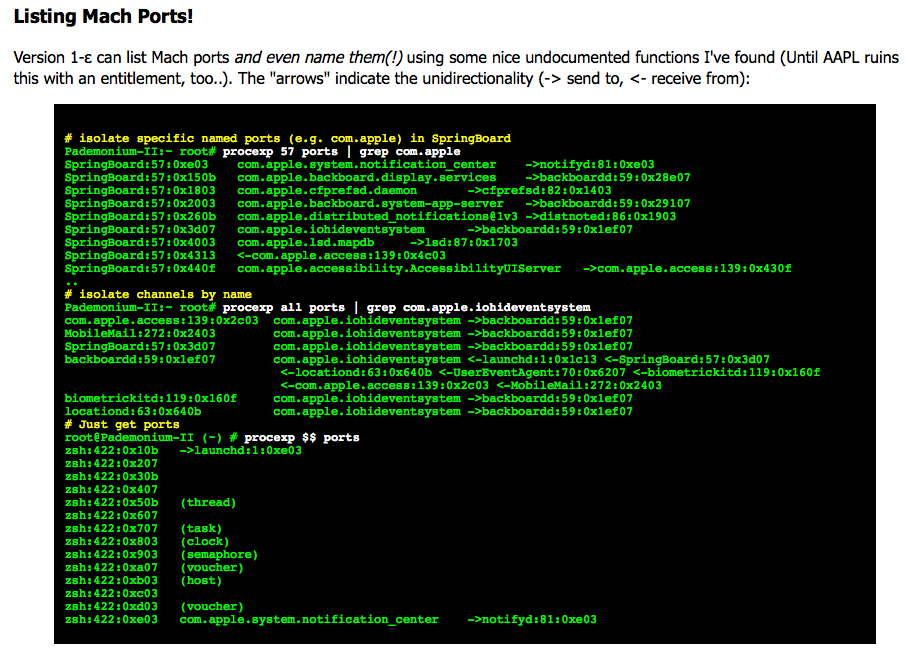Click the MobileMail:272:0x2403 row entry

pos(140,333)
